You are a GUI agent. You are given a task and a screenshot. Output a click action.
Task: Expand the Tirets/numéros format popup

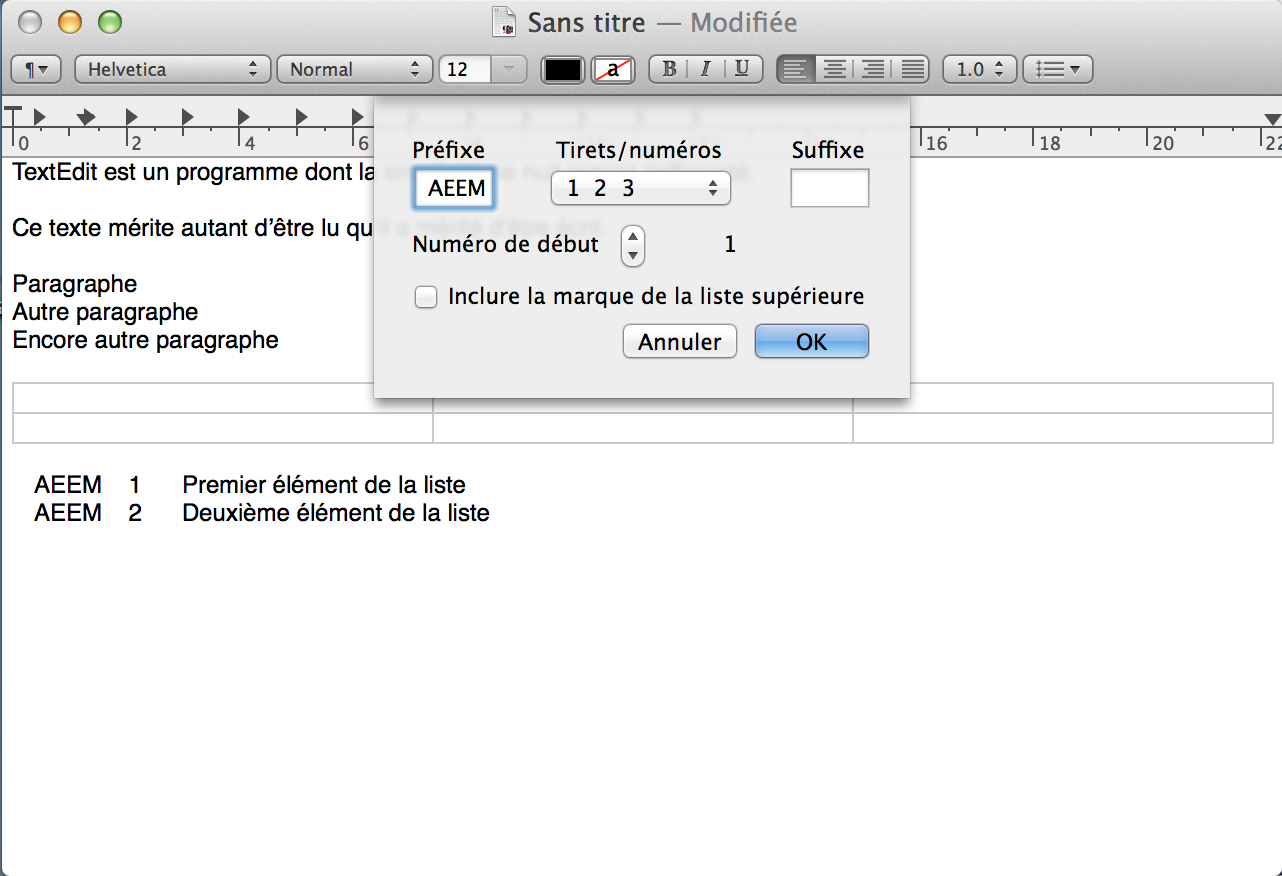click(x=640, y=188)
